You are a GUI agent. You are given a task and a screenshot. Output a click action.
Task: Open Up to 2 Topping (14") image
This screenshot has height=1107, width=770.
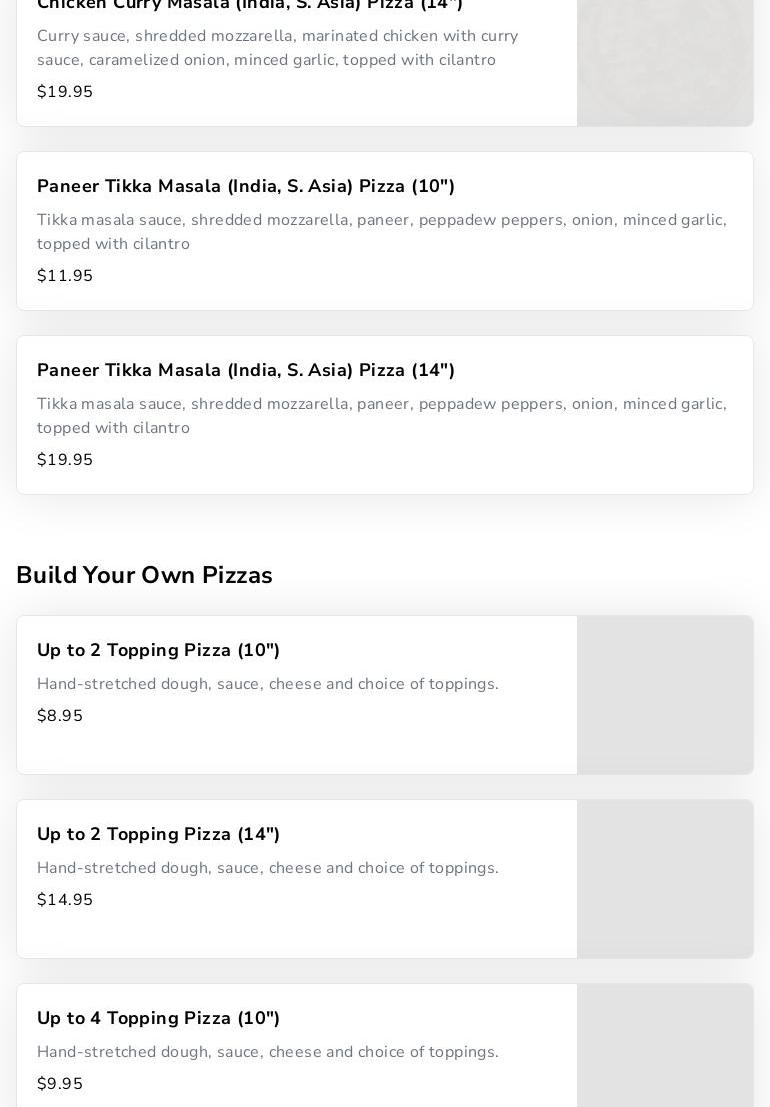click(665, 879)
